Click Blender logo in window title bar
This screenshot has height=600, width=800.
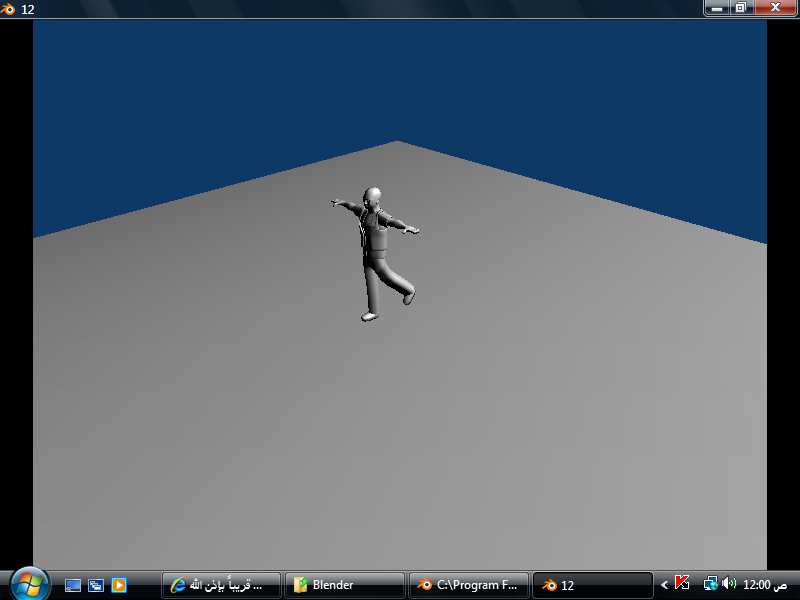(8, 9)
